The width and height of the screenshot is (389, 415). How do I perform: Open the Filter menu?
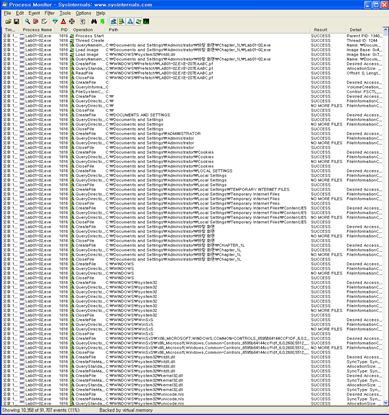(x=49, y=13)
